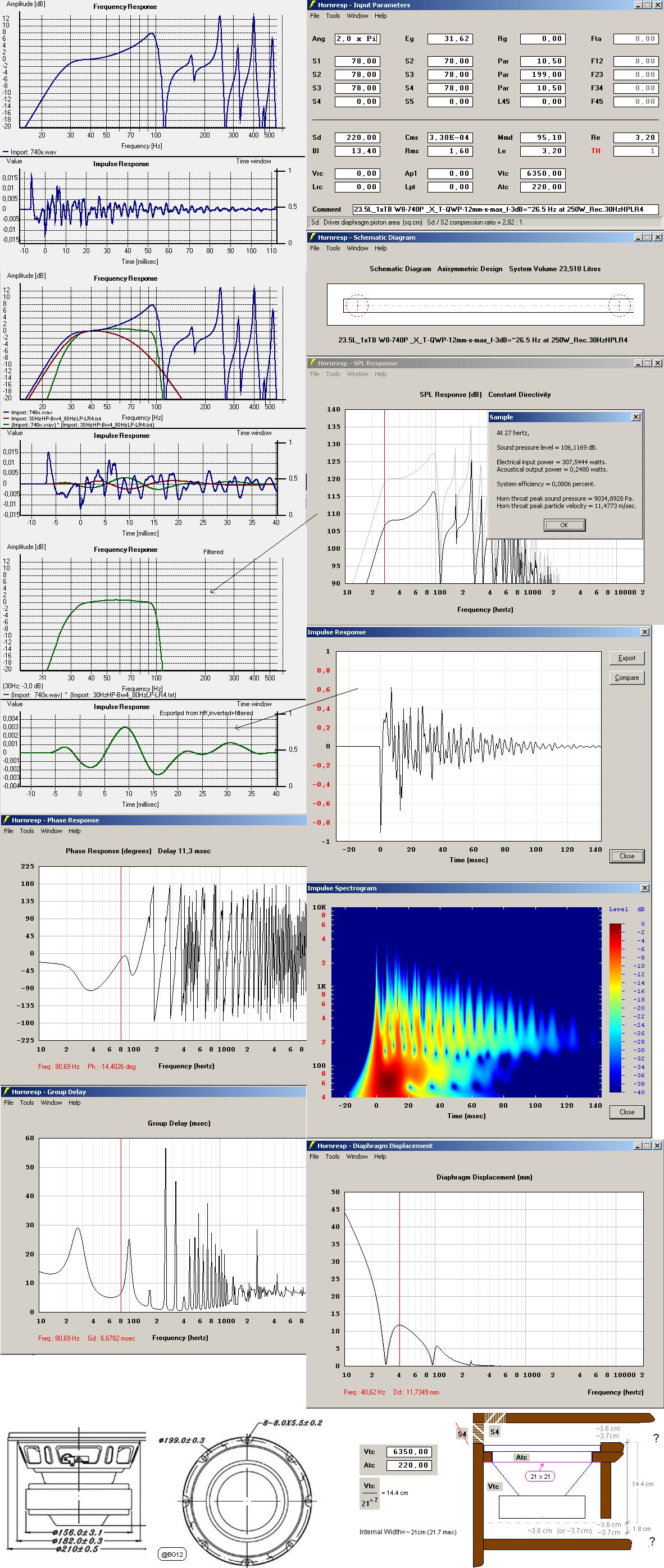Image resolution: width=664 pixels, height=1568 pixels.
Task: Click the Re field showing 3,20
Action: tap(636, 138)
